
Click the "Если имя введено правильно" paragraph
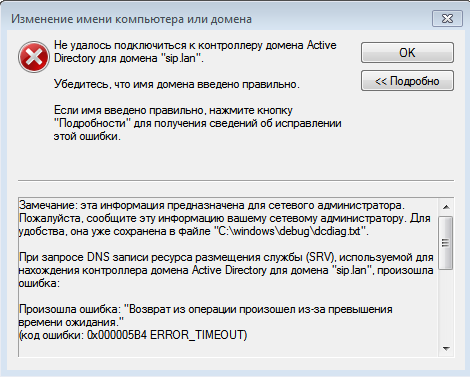[x=198, y=123]
